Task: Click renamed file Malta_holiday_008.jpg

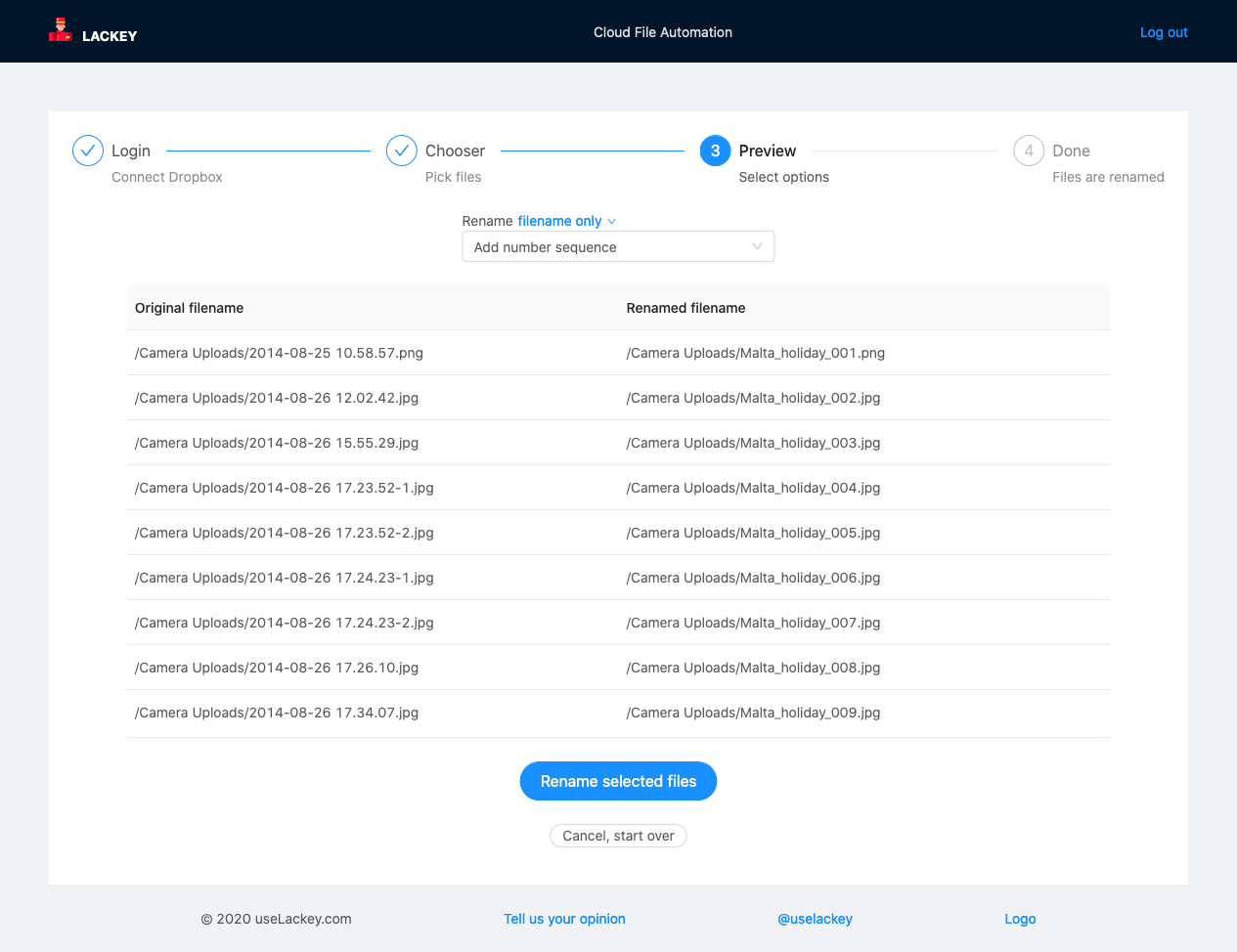Action: 754,668
